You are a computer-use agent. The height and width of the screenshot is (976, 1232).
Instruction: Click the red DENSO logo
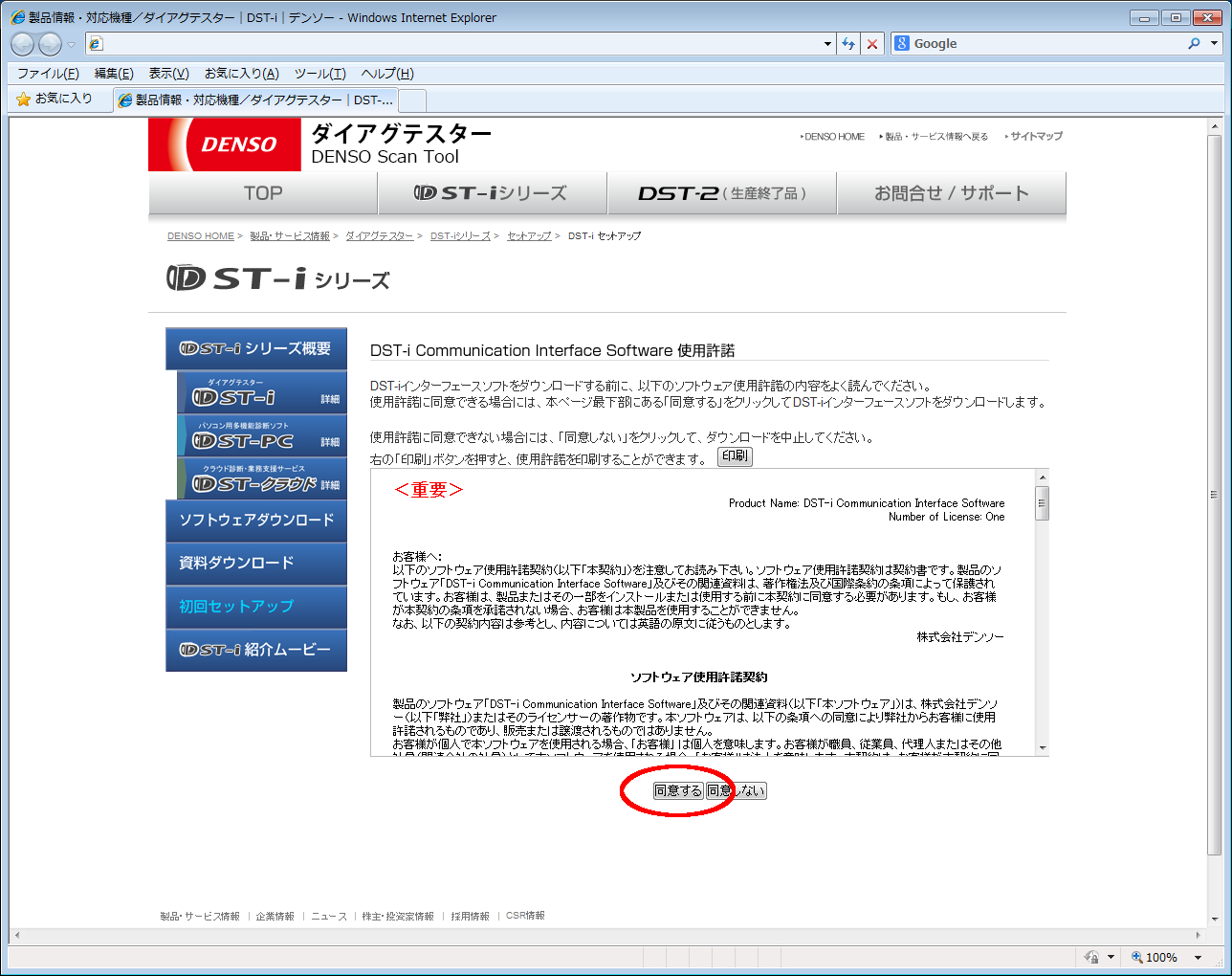(x=225, y=144)
